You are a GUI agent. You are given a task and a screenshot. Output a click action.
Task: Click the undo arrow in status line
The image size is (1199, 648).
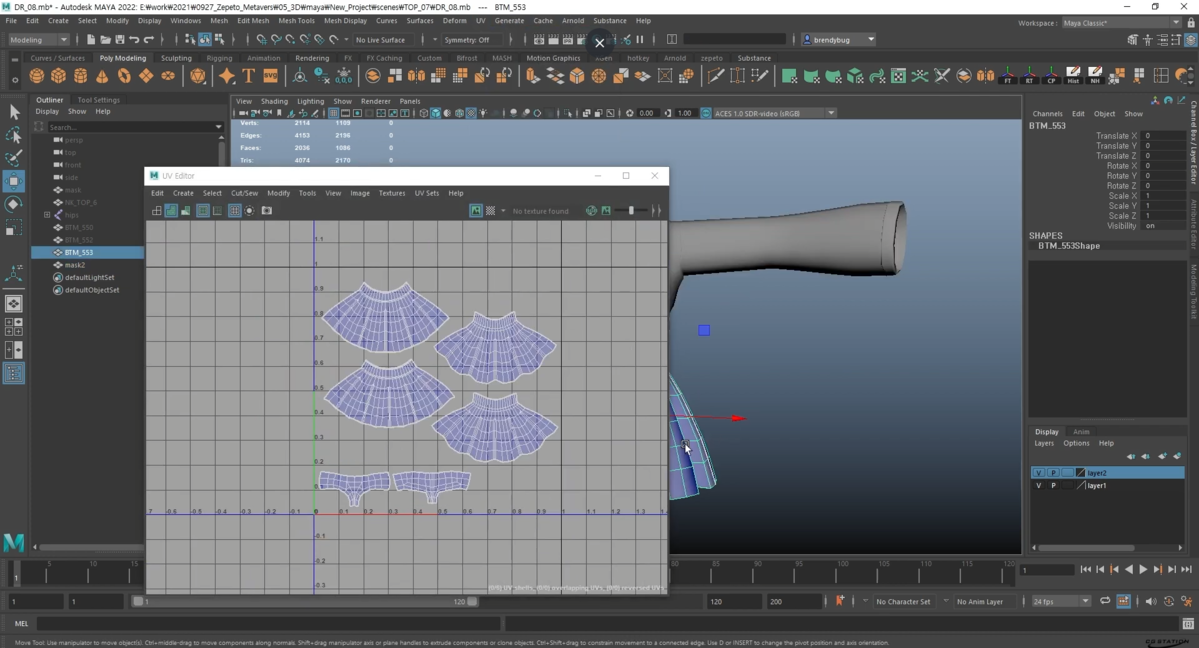point(134,40)
